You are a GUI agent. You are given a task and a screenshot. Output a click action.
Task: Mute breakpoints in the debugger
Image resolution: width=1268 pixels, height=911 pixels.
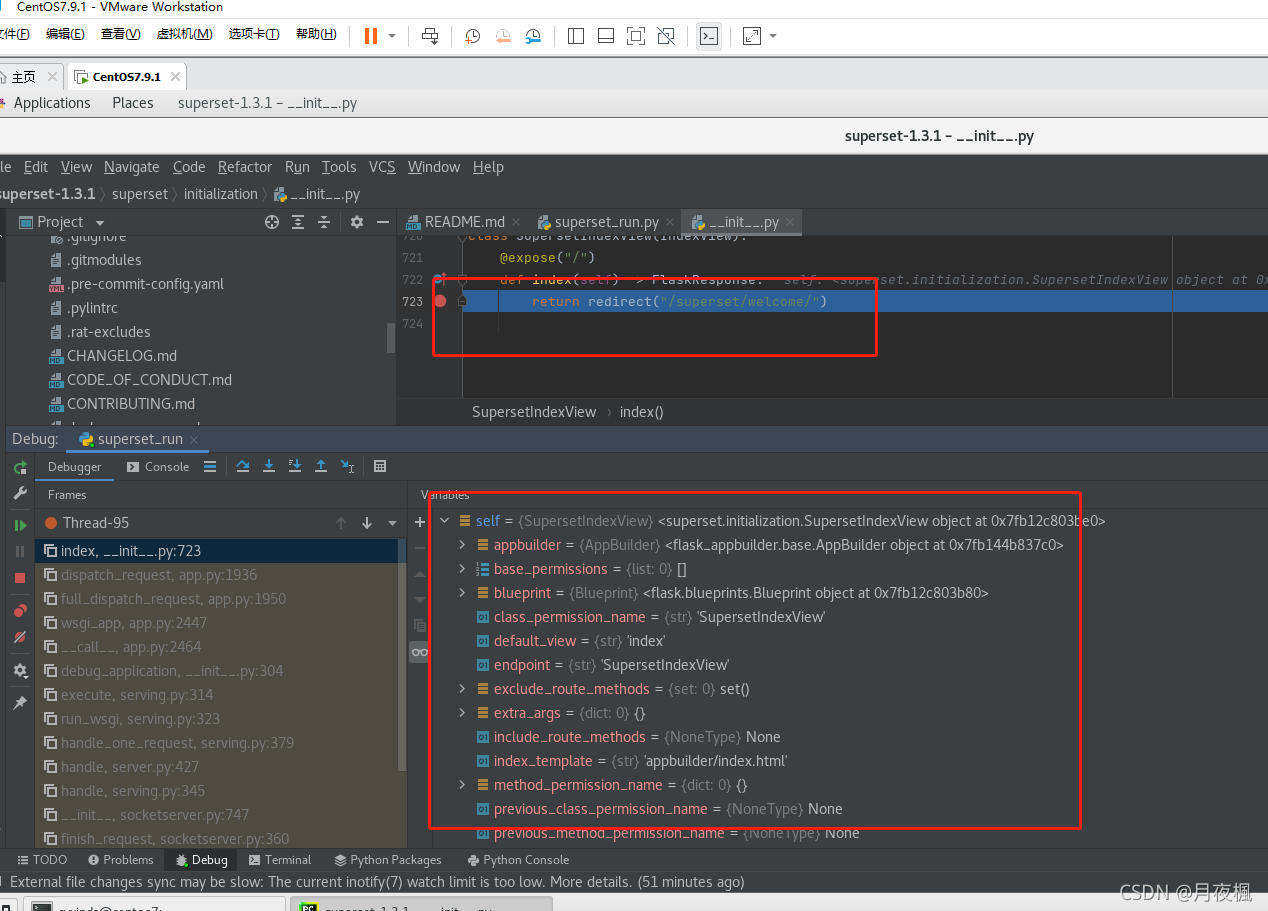[x=20, y=637]
